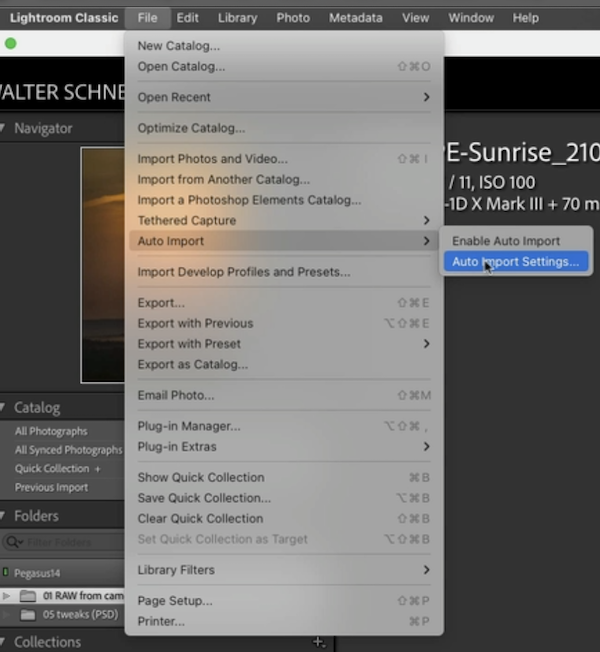The height and width of the screenshot is (652, 600).
Task: Choose Auto Import Settings menu item
Action: (x=515, y=262)
